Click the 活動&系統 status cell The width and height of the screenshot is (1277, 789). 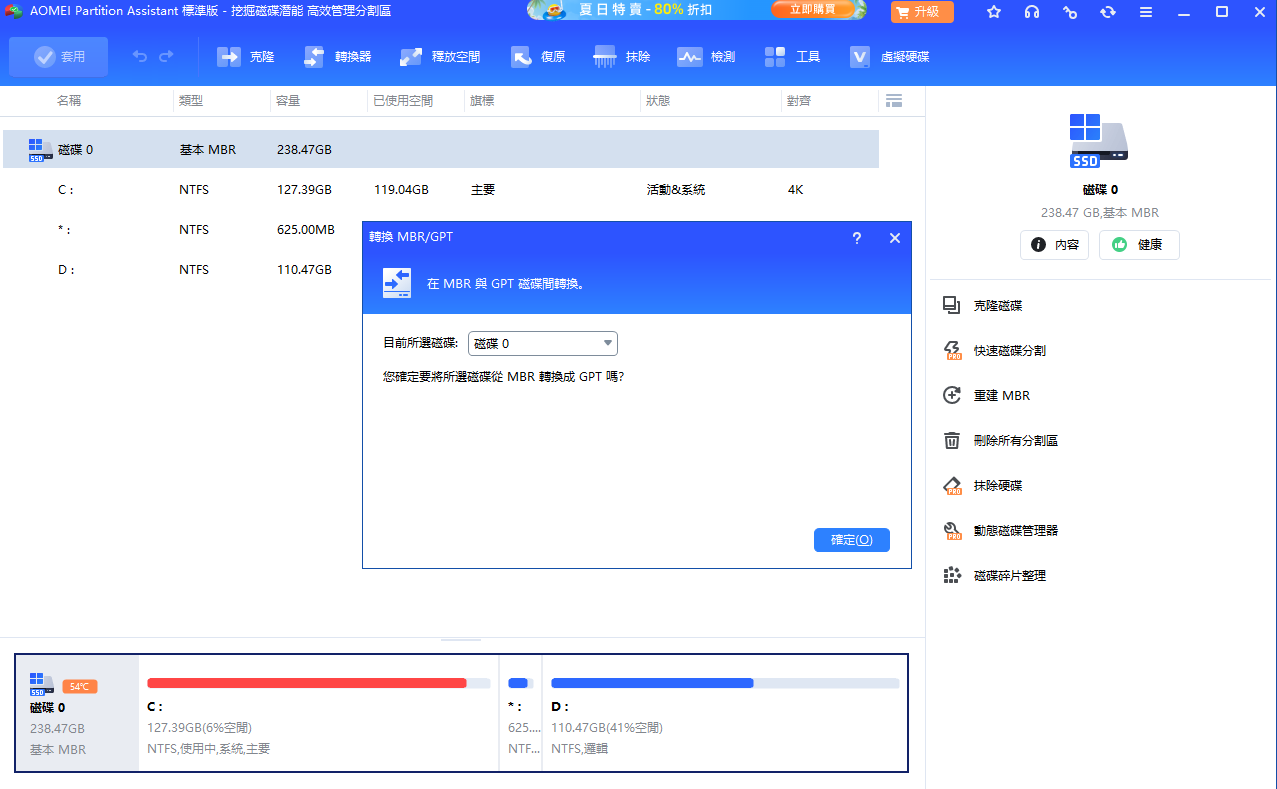[x=676, y=189]
